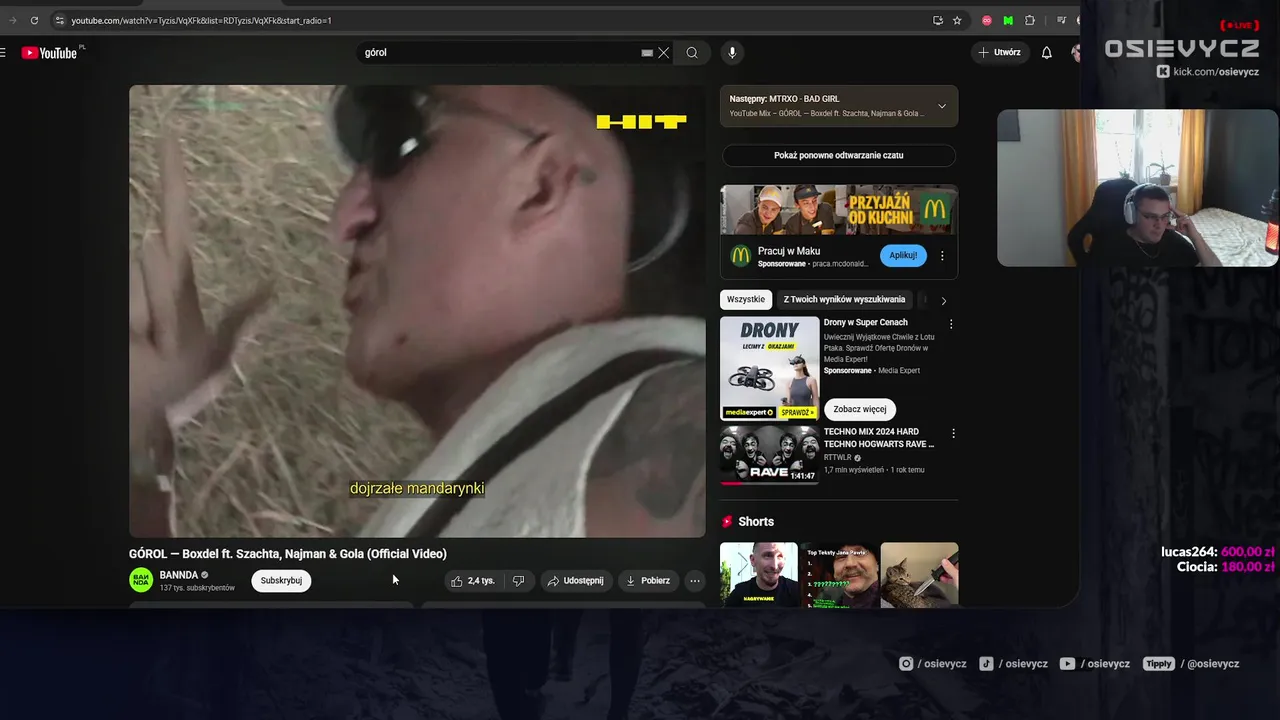Screen dimensions: 1280x720
Task: Select 'Z Twoich wyników wyszukiwania' chip
Action: [x=844, y=299]
